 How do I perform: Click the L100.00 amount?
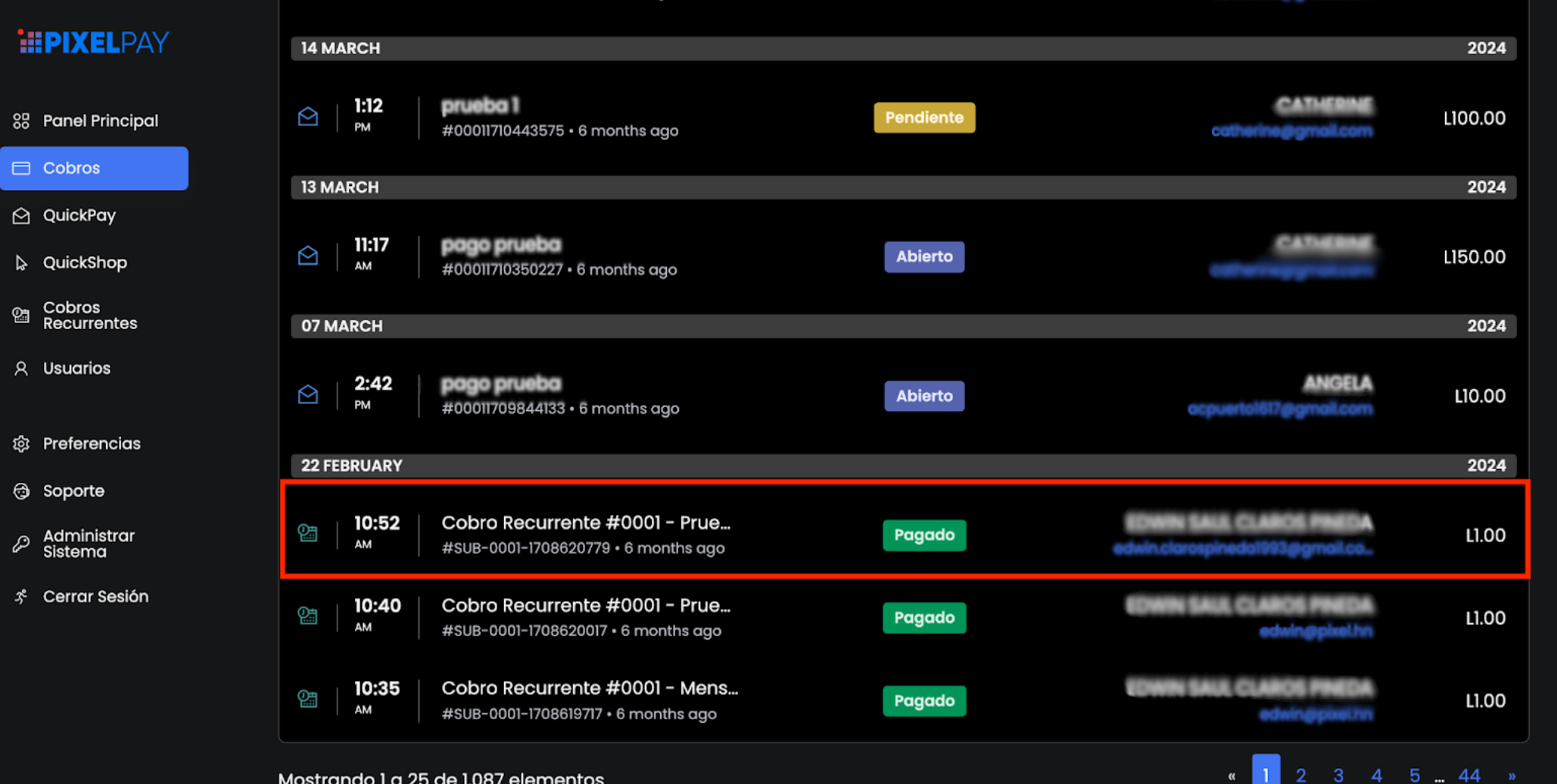point(1474,118)
